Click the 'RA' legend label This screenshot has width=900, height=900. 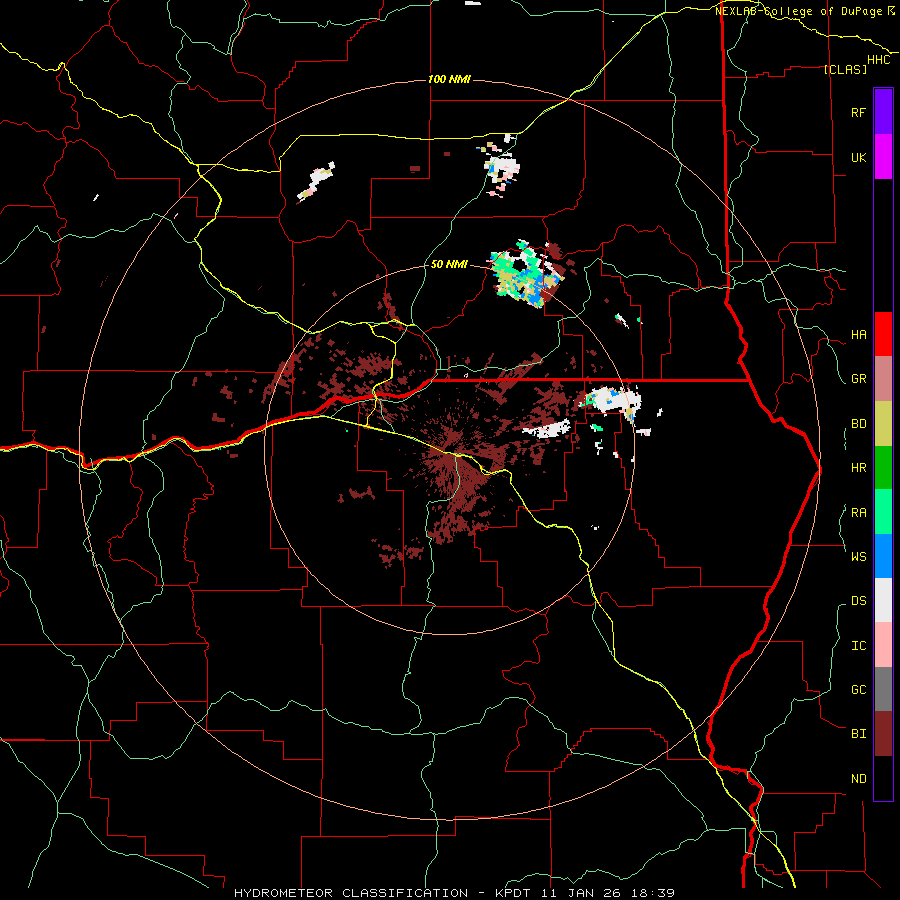[858, 513]
